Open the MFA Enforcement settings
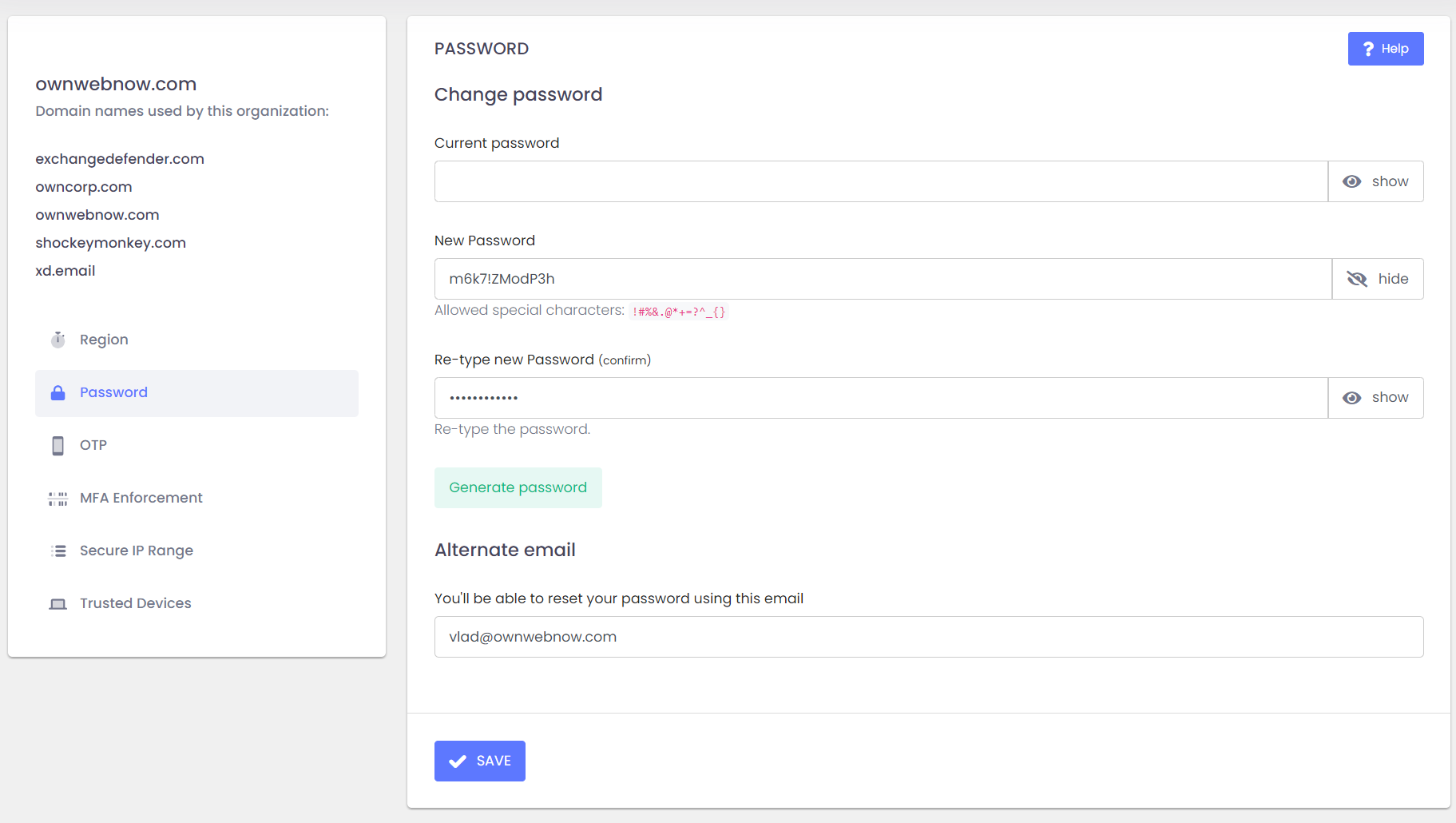Viewport: 1456px width, 823px height. [141, 498]
